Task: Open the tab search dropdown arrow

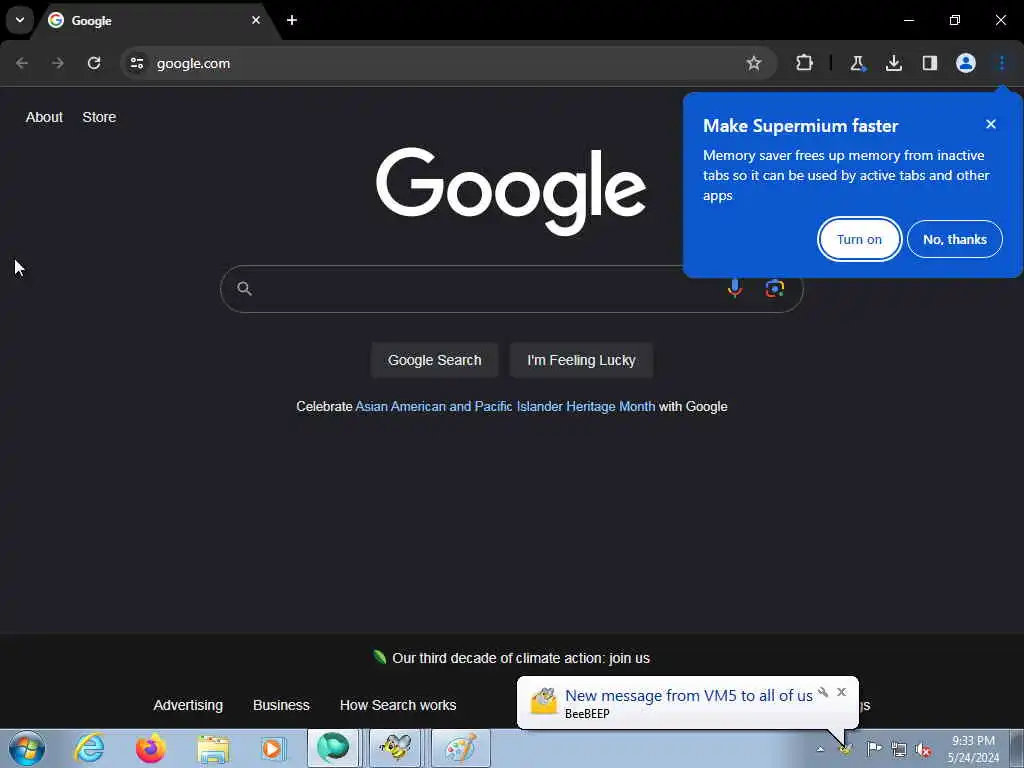Action: click(20, 20)
